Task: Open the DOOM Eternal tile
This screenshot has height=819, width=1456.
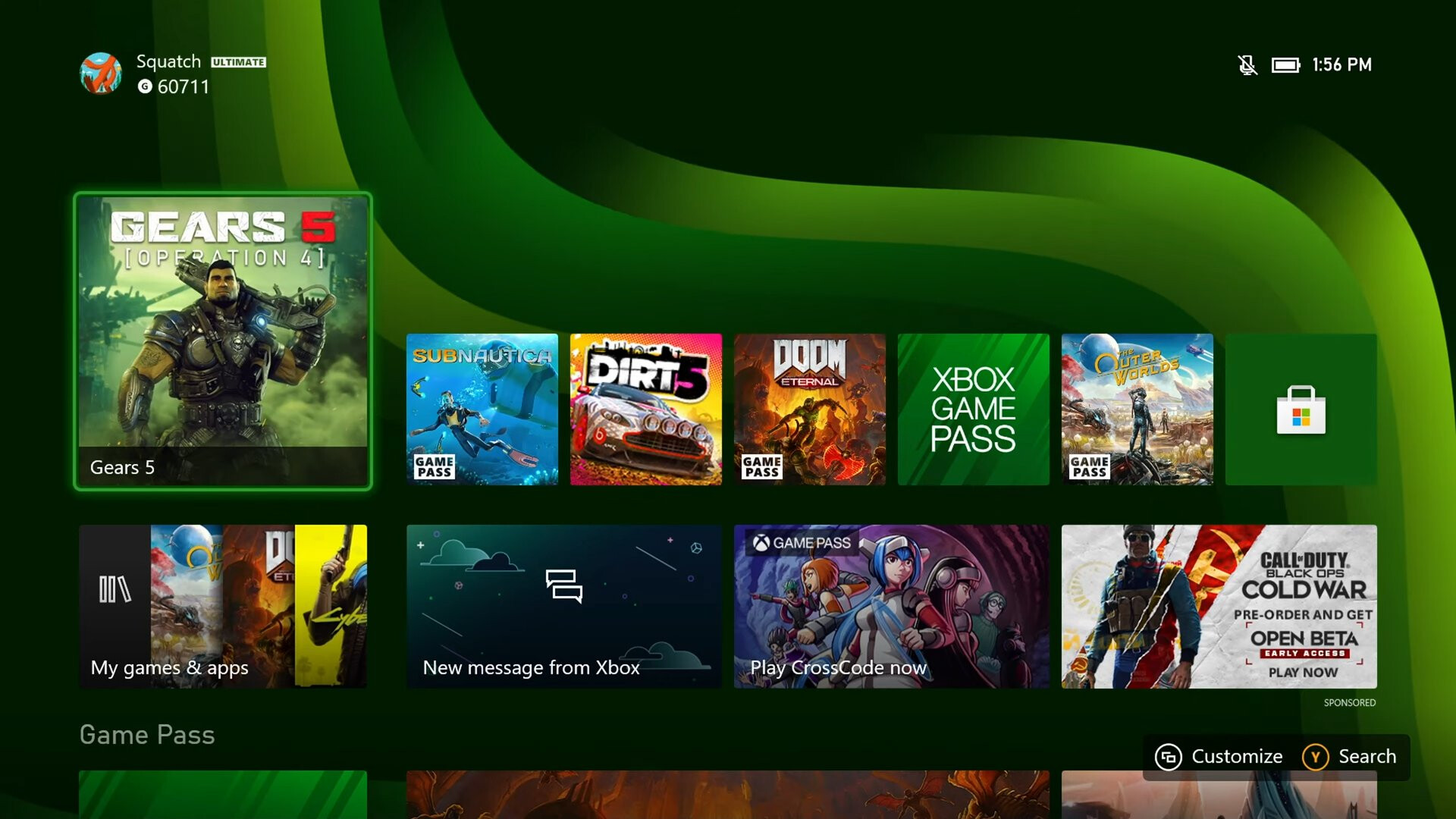Action: click(x=810, y=409)
